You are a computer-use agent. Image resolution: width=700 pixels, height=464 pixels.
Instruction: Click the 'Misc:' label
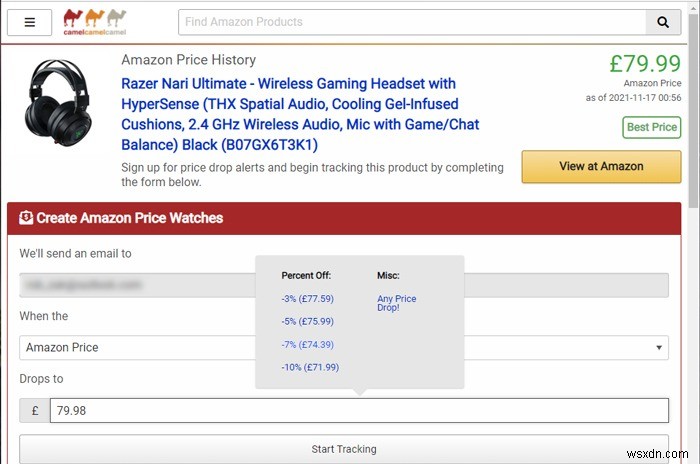point(388,276)
